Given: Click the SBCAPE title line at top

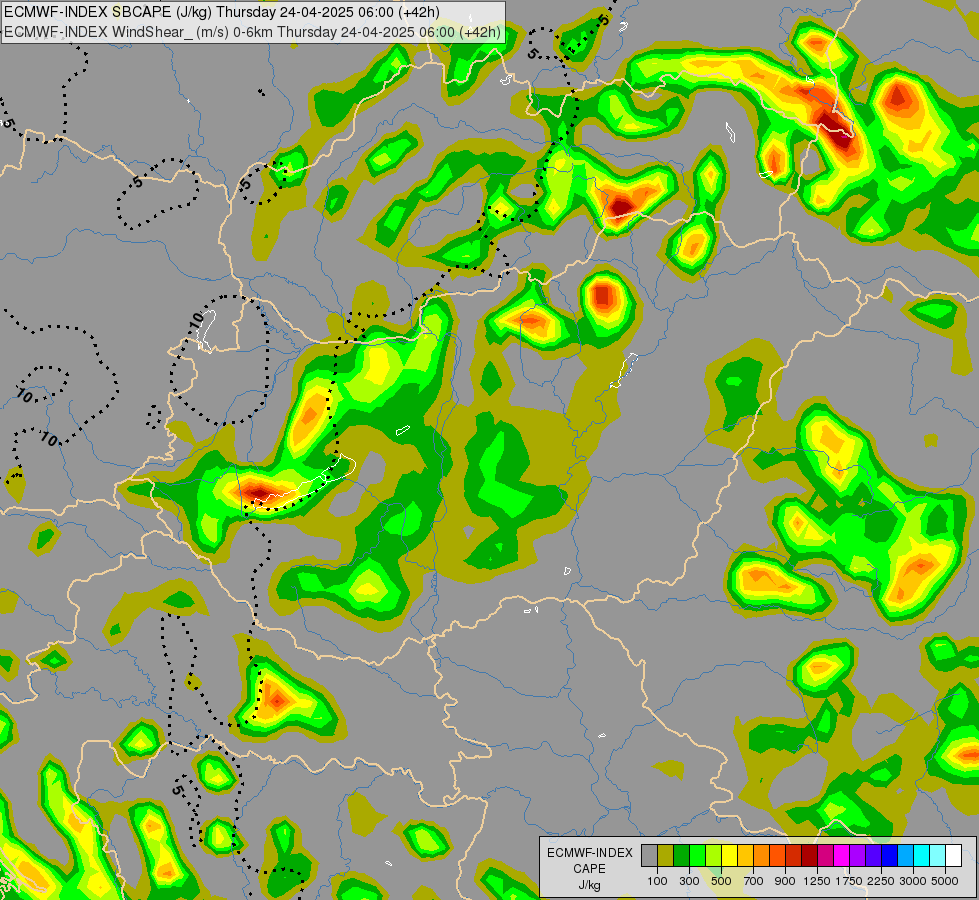Looking at the screenshot, I should point(222,12).
